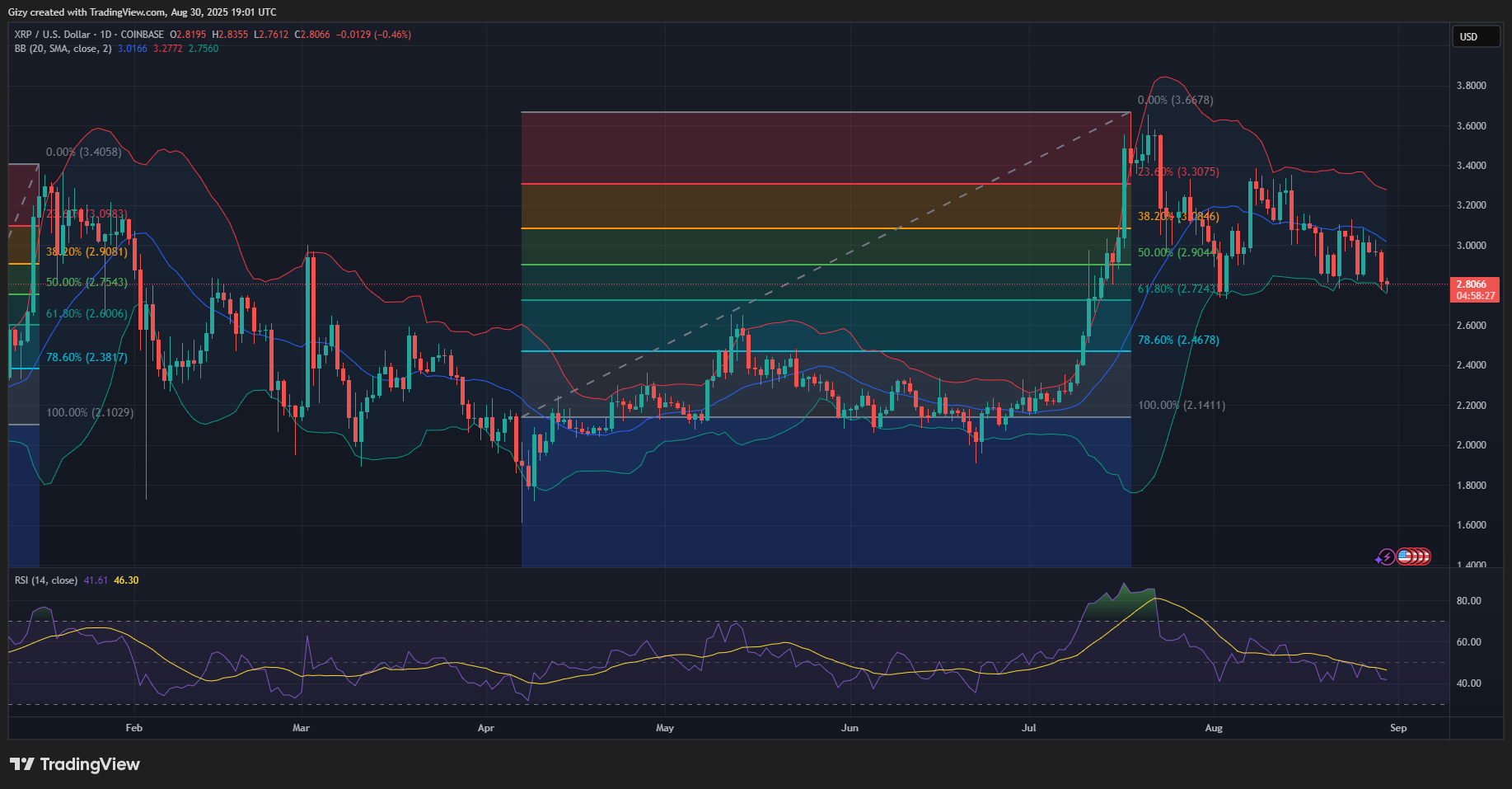The width and height of the screenshot is (1512, 789).
Task: Click the 100.00% (2.1029) left Fibonacci label
Action: coord(90,413)
